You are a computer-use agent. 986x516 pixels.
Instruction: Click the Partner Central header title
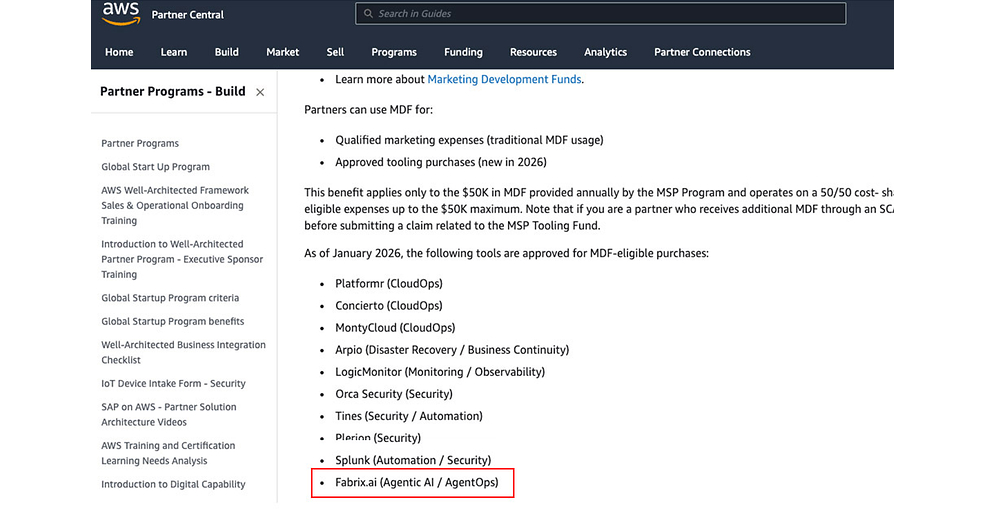point(187,14)
